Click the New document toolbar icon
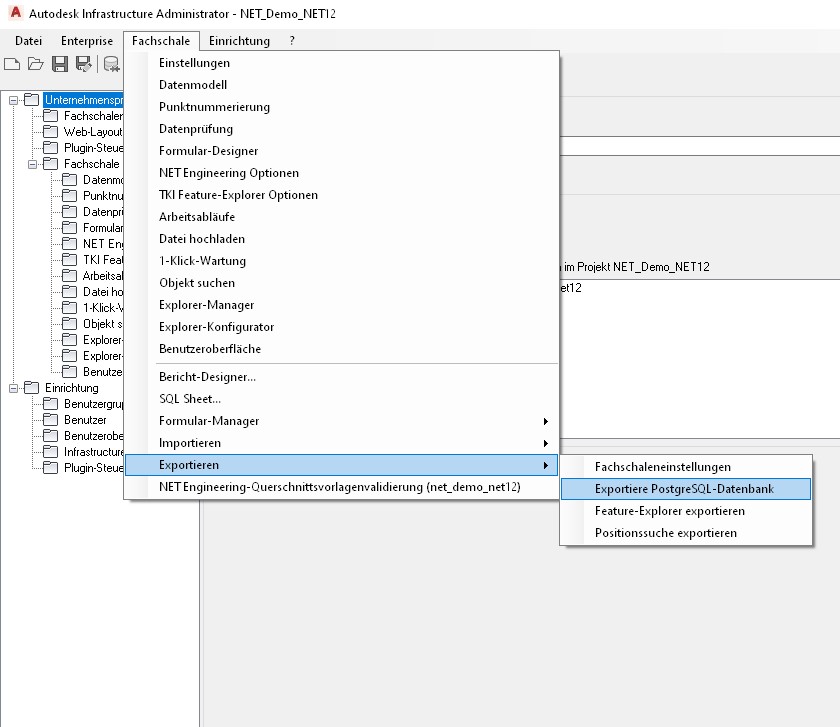The height and width of the screenshot is (727, 840). tap(12, 64)
